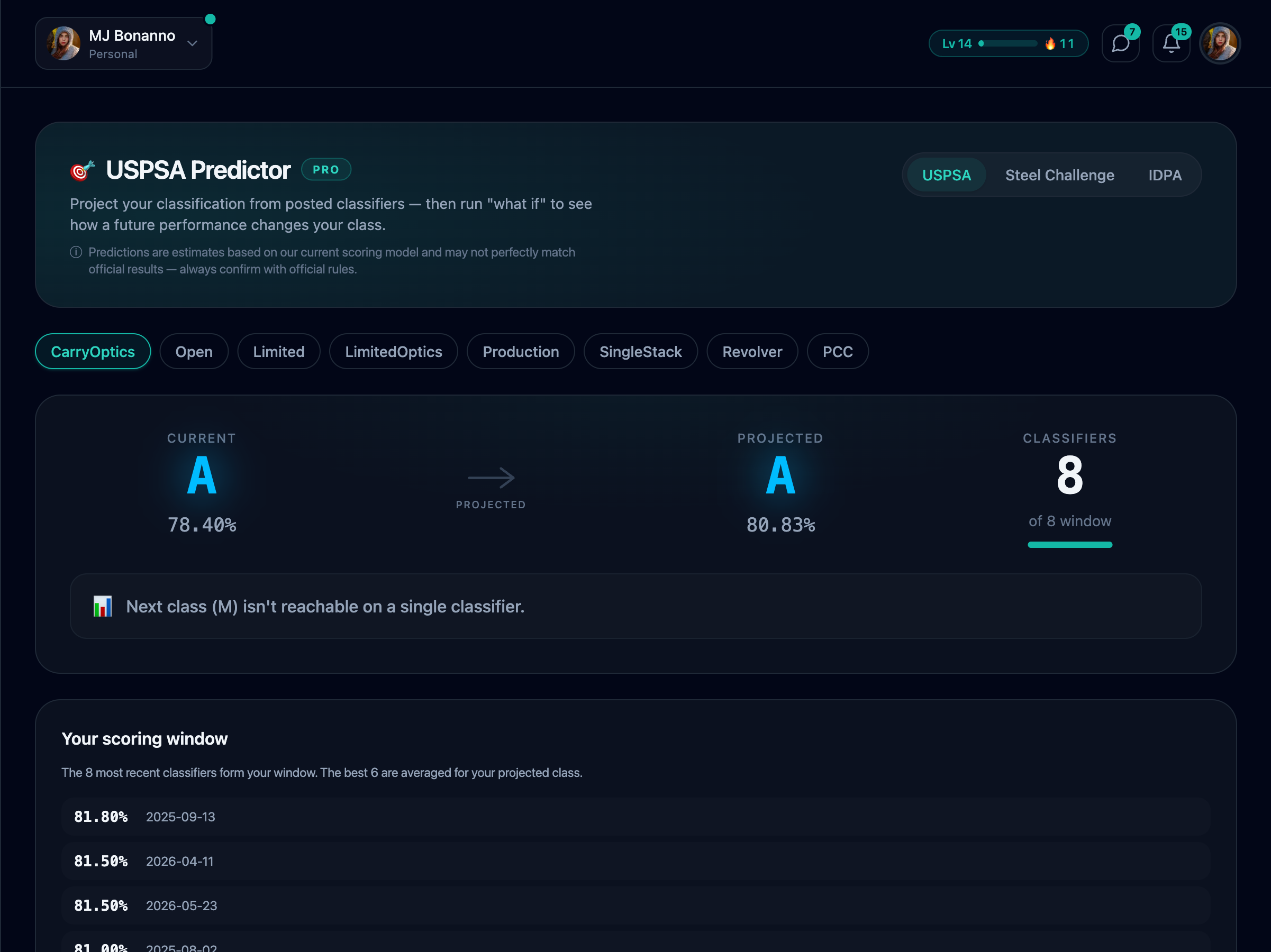This screenshot has height=952, width=1271.
Task: Open the notifications bell icon
Action: 1171,44
